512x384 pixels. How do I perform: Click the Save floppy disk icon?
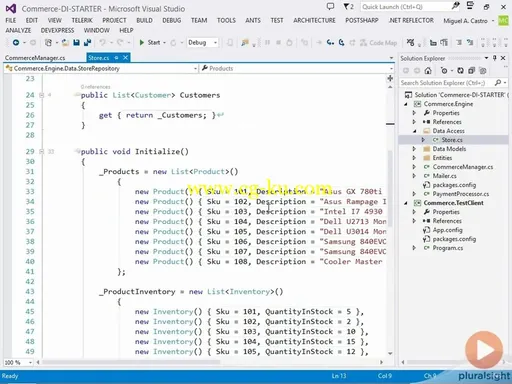click(76, 43)
